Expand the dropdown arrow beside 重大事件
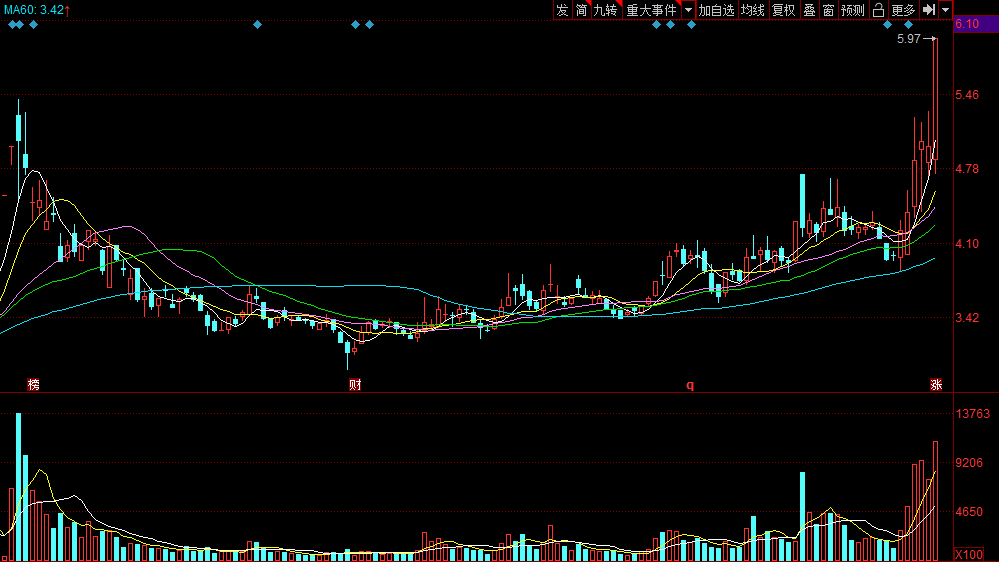The width and height of the screenshot is (999, 562). tap(688, 10)
